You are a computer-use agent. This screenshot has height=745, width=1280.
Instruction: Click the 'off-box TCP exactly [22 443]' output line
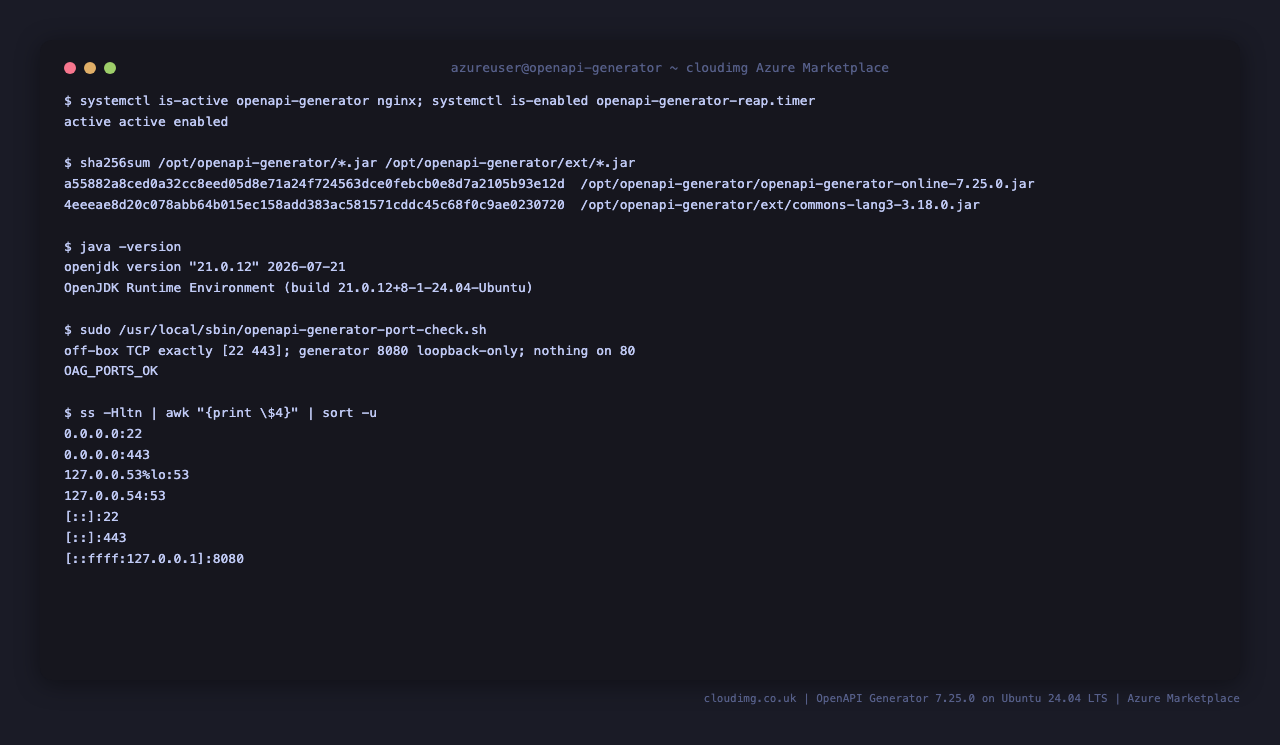pyautogui.click(x=350, y=351)
